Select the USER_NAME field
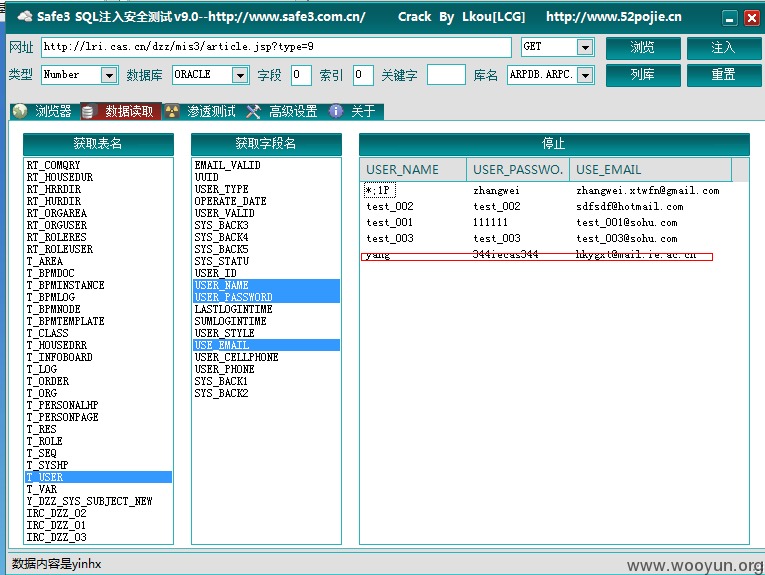The image size is (765, 575). [x=266, y=285]
